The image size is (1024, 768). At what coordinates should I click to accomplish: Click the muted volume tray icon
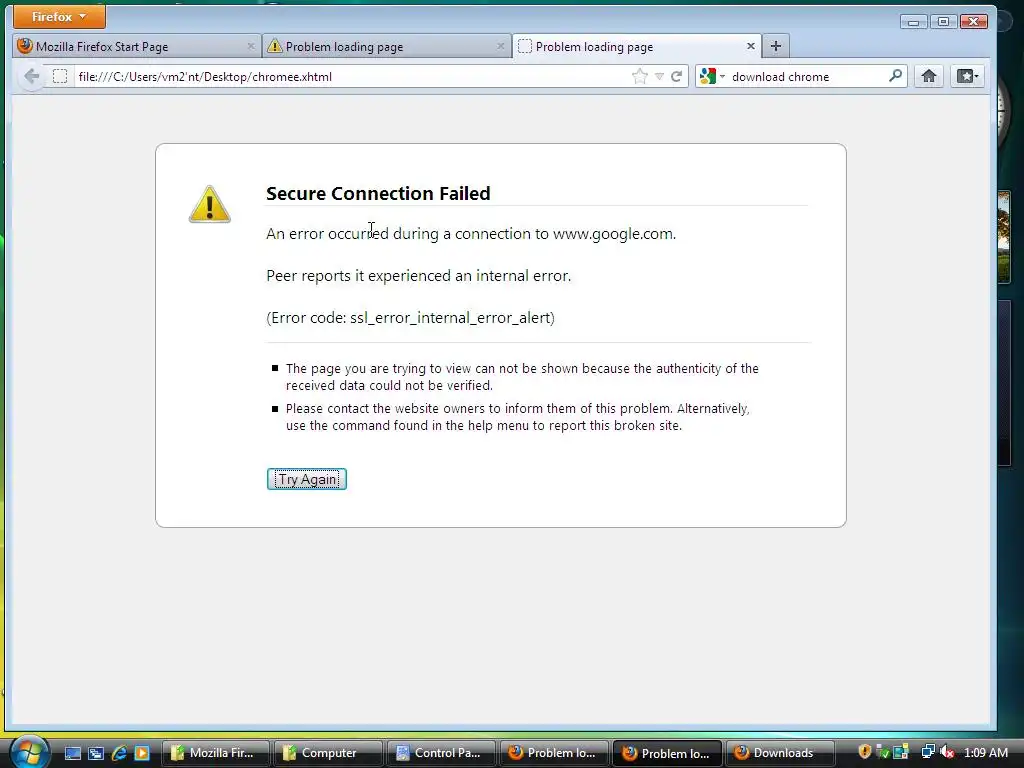(x=948, y=752)
